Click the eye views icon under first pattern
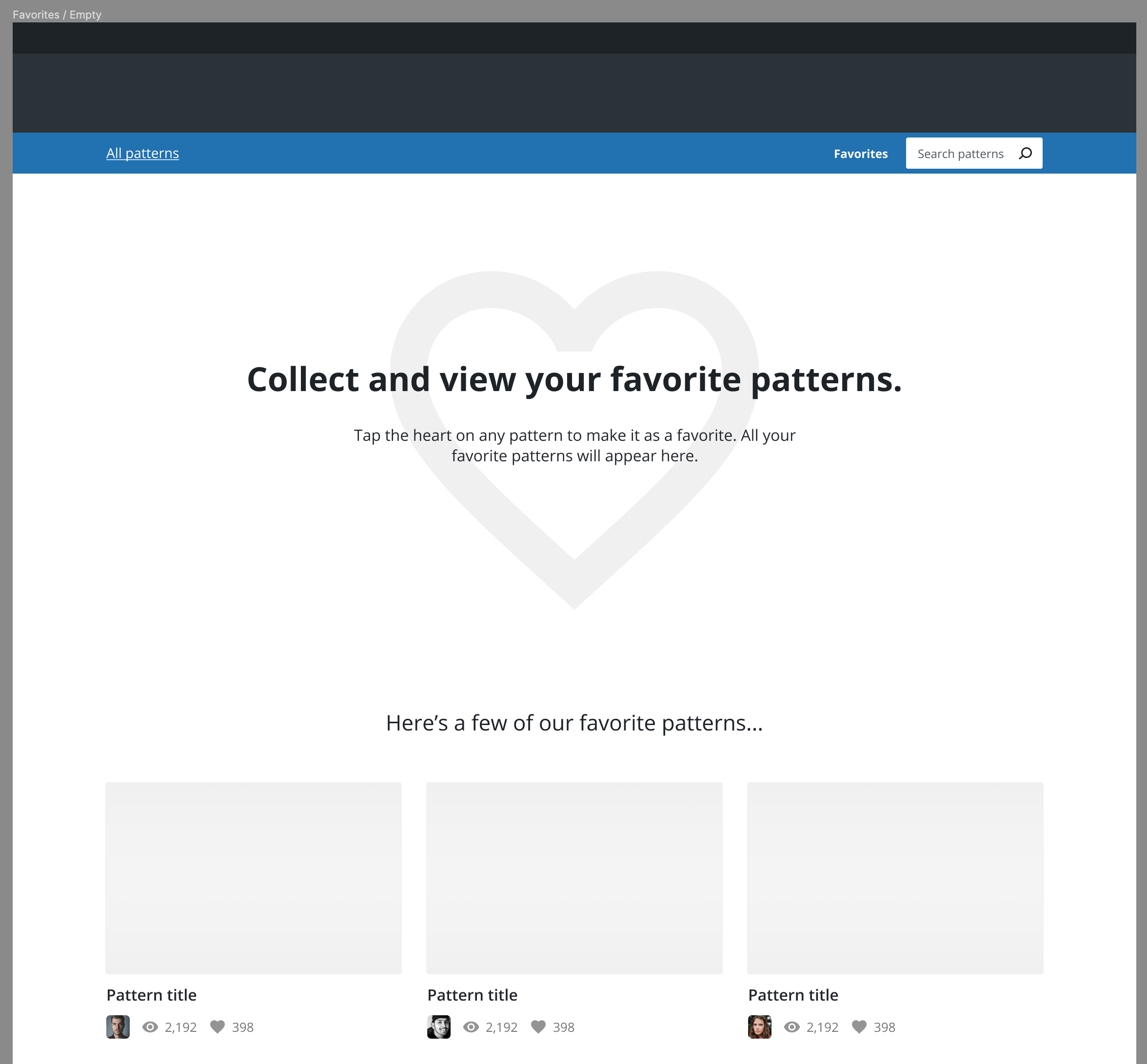Screen dimensions: 1147x1064 point(150,1027)
